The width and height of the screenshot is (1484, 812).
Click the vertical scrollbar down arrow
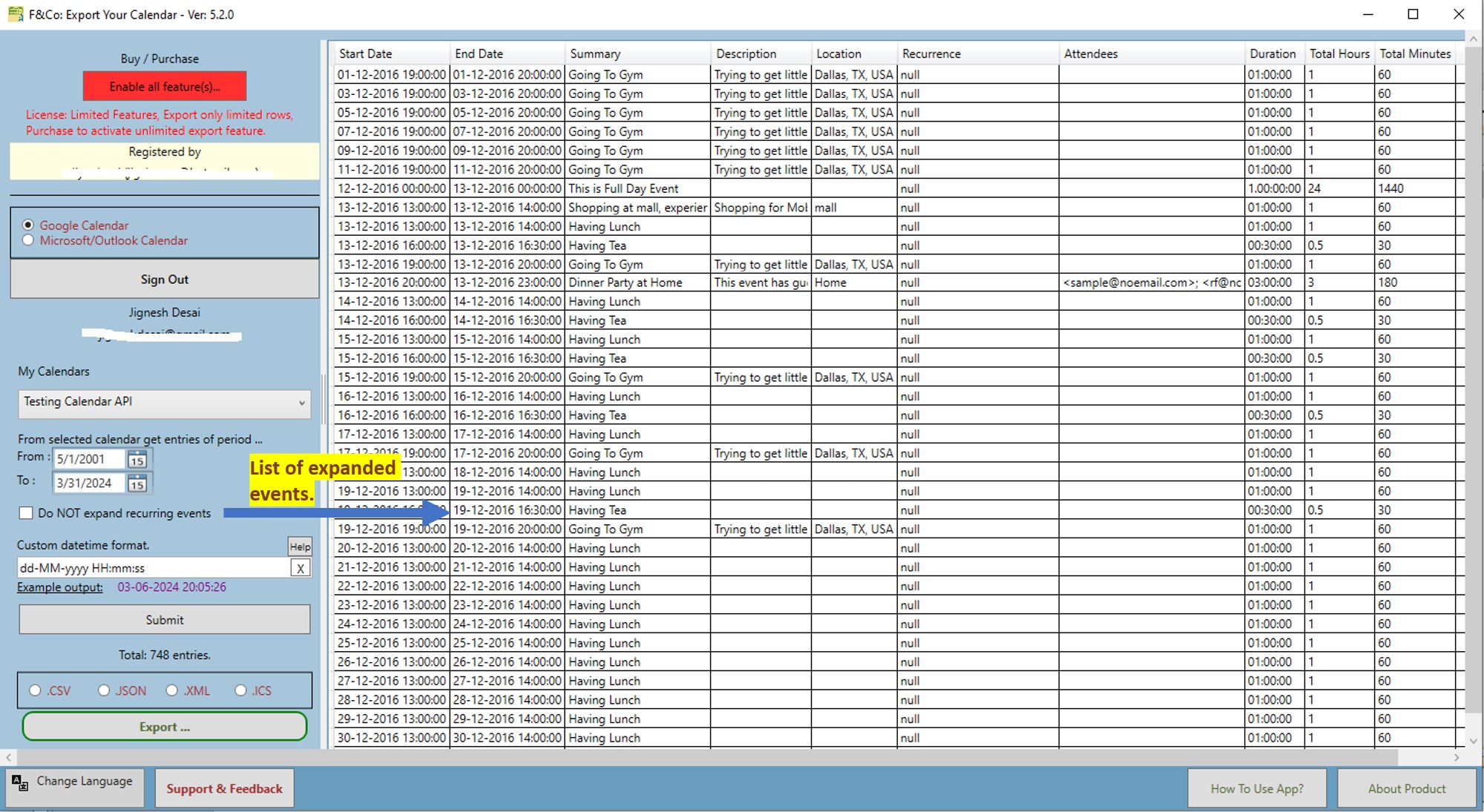coord(1474,740)
